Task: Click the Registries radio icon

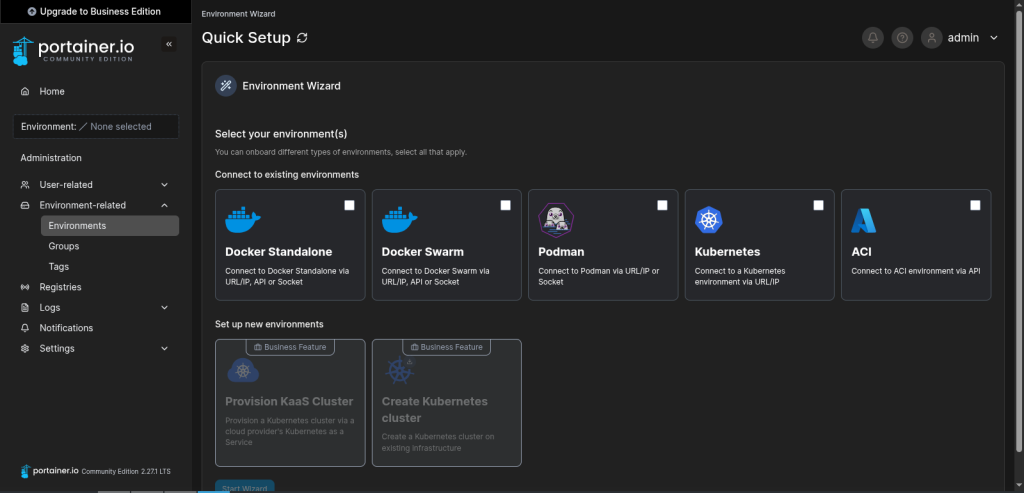Action: click(25, 287)
